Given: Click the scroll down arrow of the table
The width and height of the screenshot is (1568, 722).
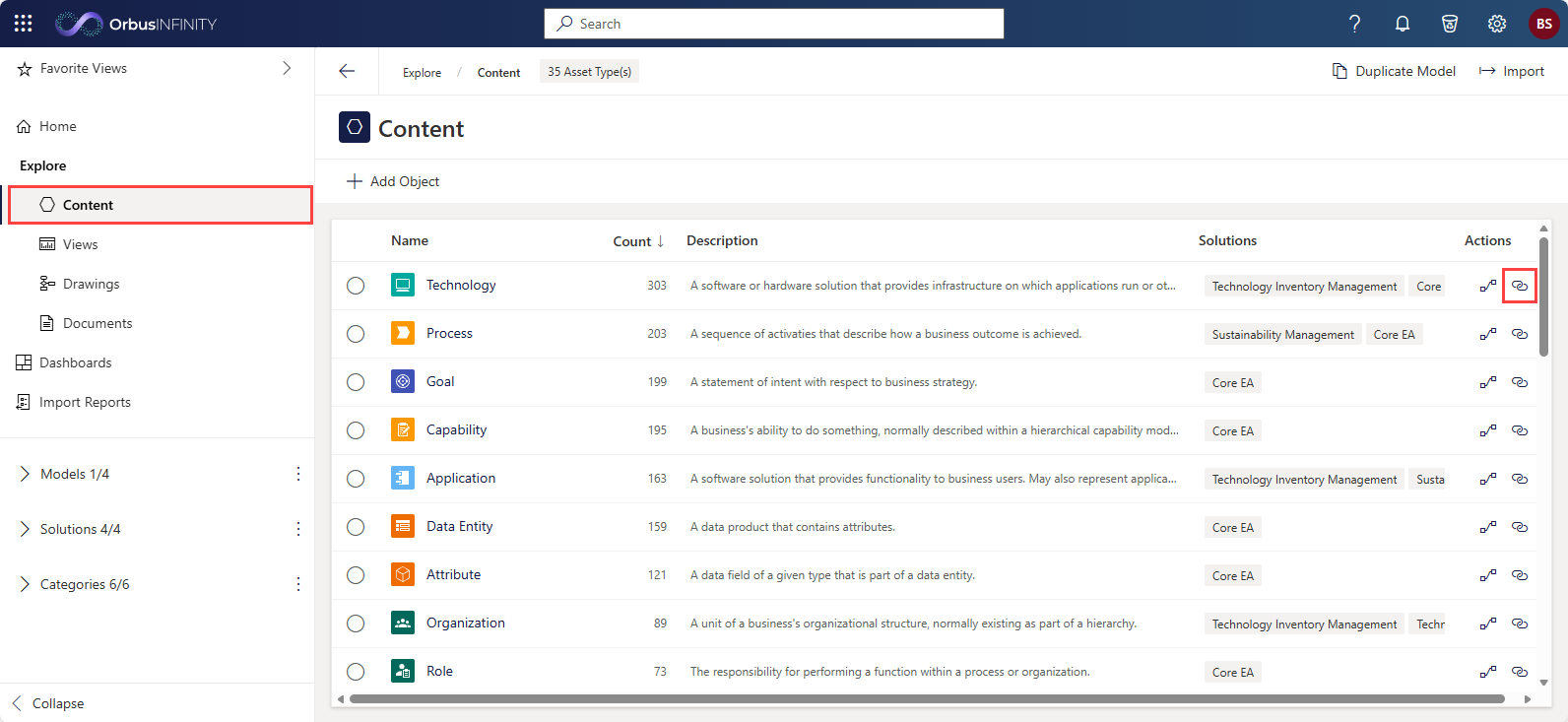Looking at the screenshot, I should tap(1543, 682).
